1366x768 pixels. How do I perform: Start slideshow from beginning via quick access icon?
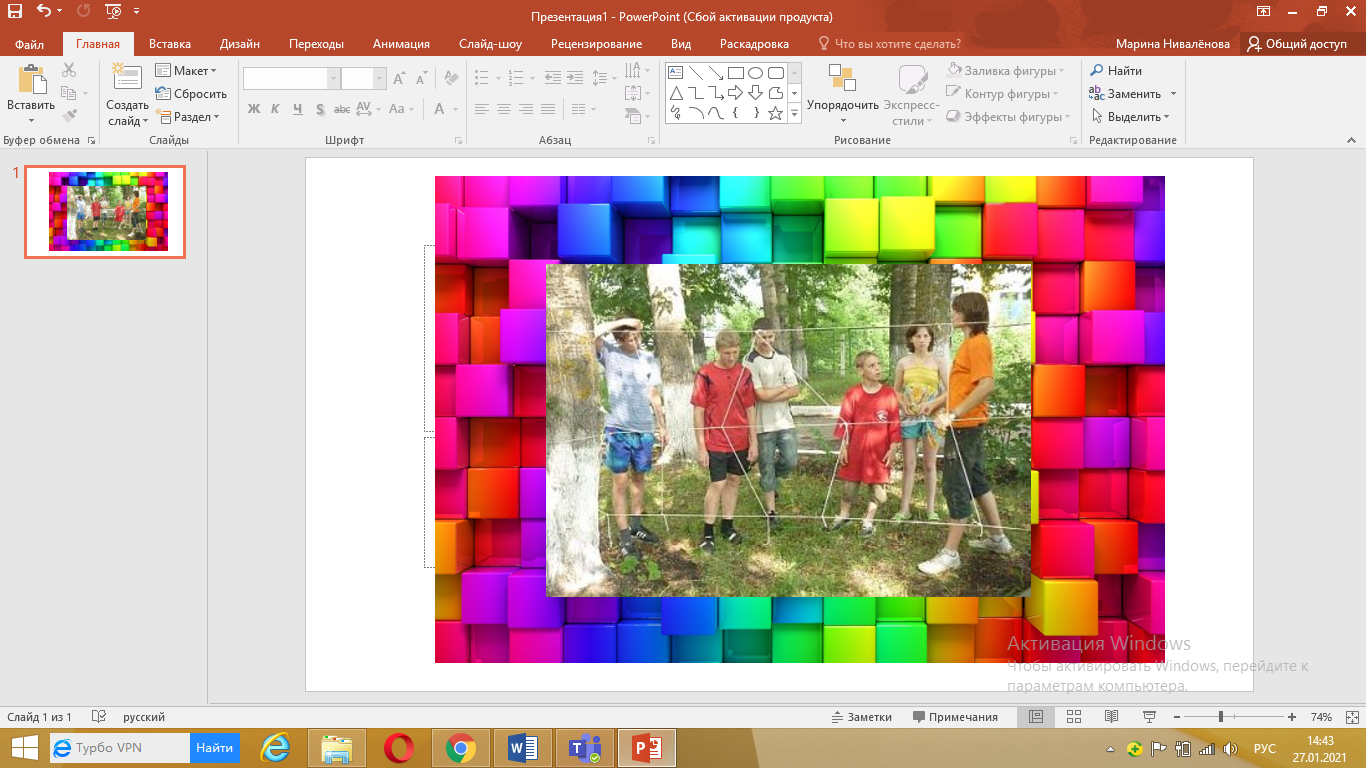click(x=112, y=12)
